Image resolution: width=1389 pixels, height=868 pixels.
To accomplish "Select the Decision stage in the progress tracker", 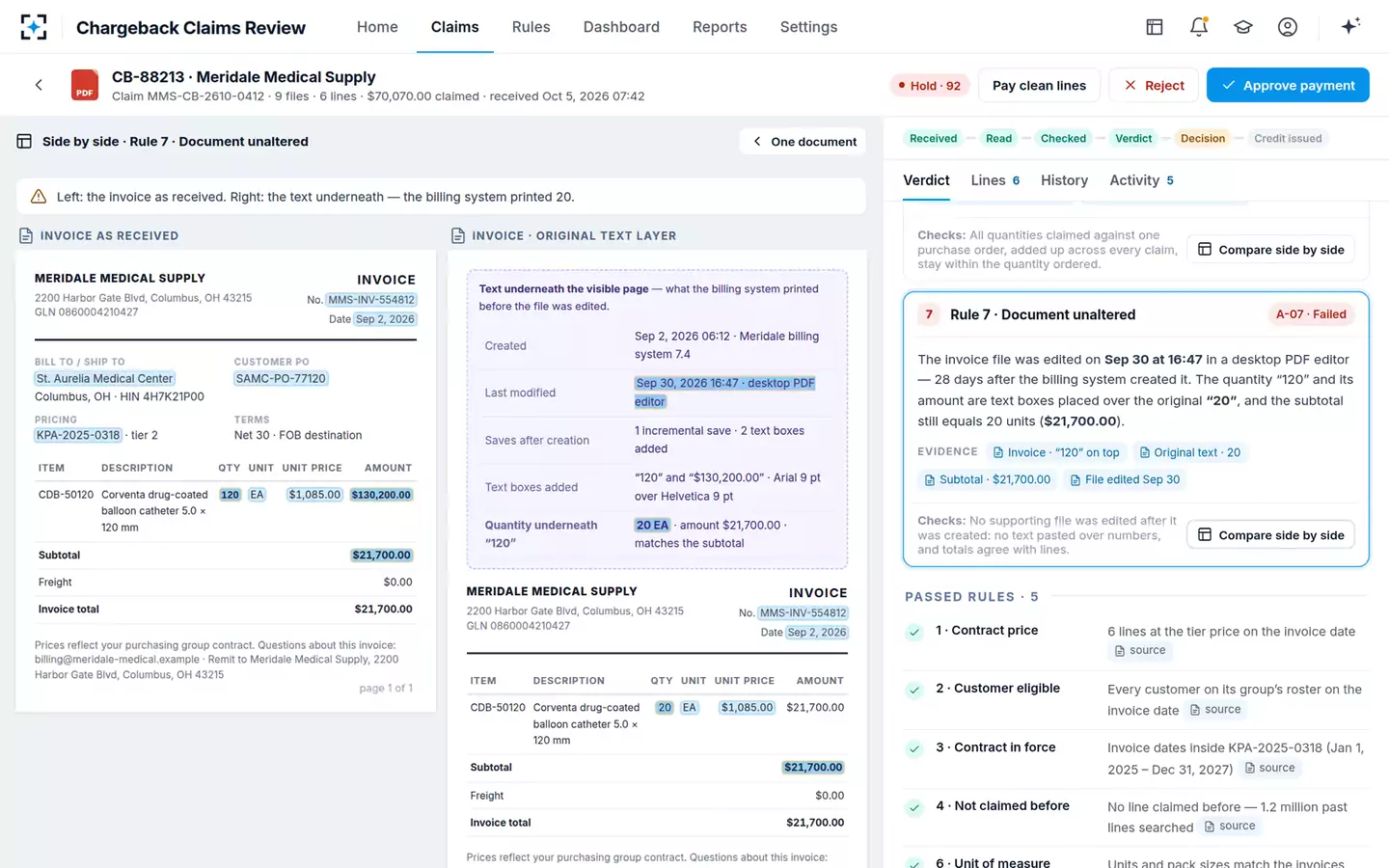I will pos(1203,139).
